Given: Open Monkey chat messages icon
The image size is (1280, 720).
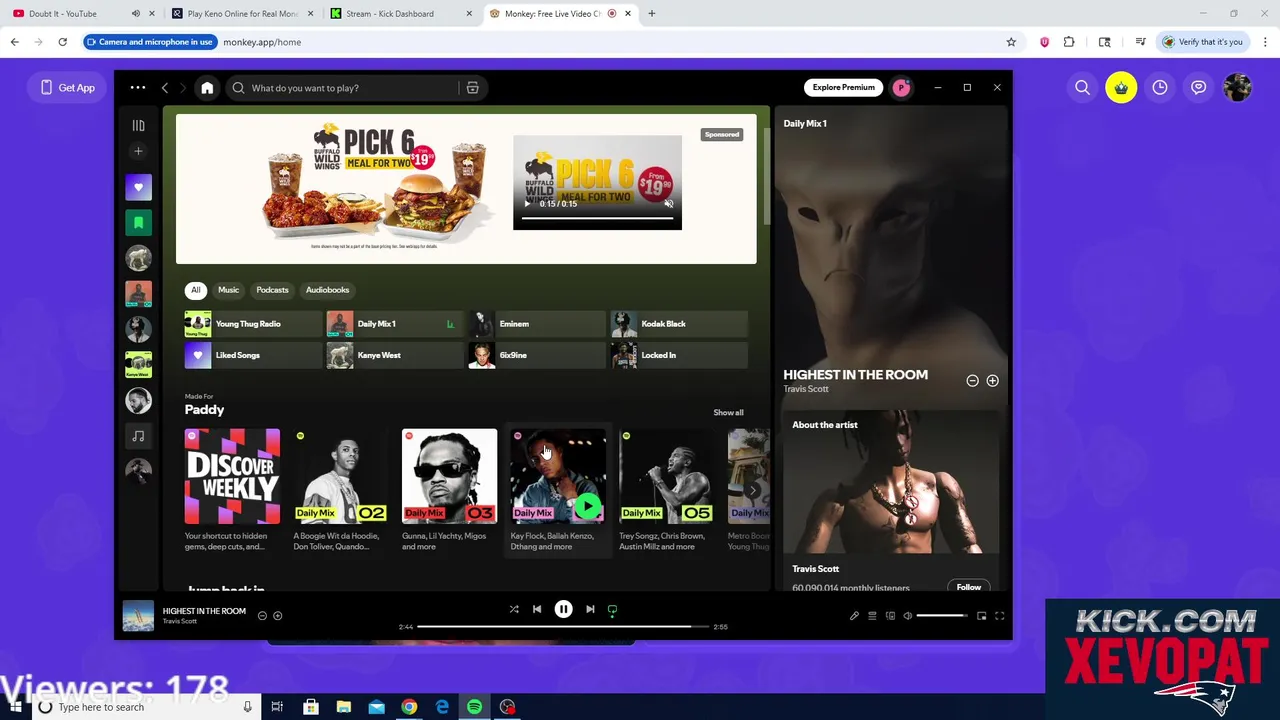Looking at the screenshot, I should pyautogui.click(x=1198, y=88).
